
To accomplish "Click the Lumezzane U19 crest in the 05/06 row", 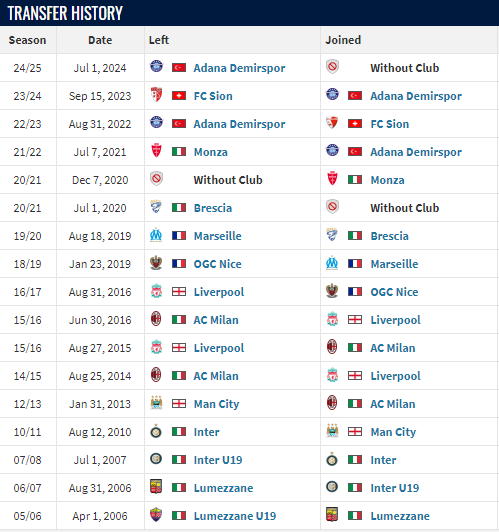I will click(156, 515).
